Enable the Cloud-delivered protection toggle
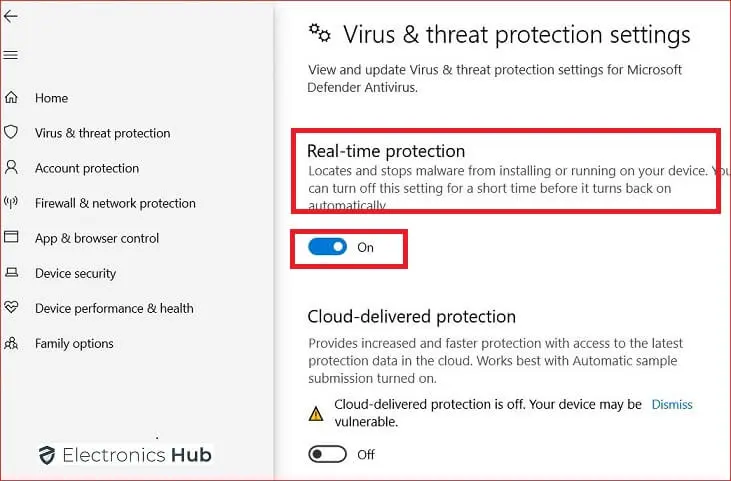This screenshot has width=731, height=481. click(327, 454)
